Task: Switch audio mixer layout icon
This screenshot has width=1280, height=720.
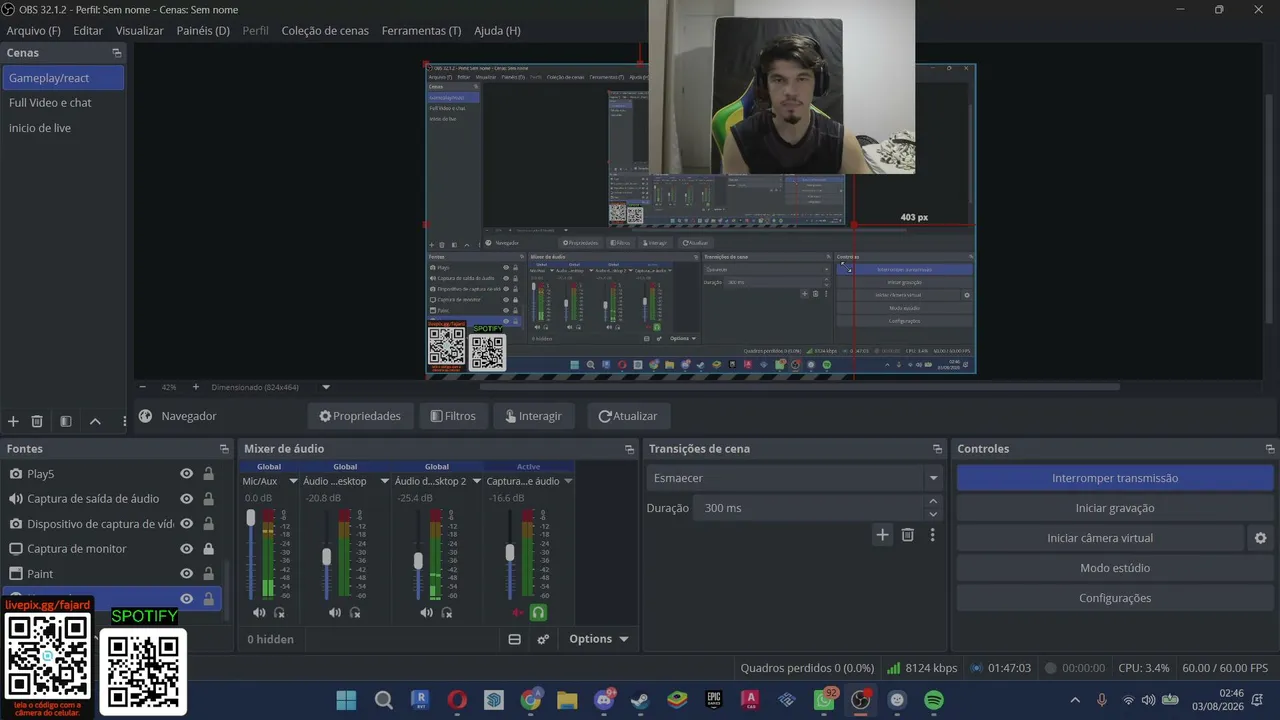Action: 515,639
